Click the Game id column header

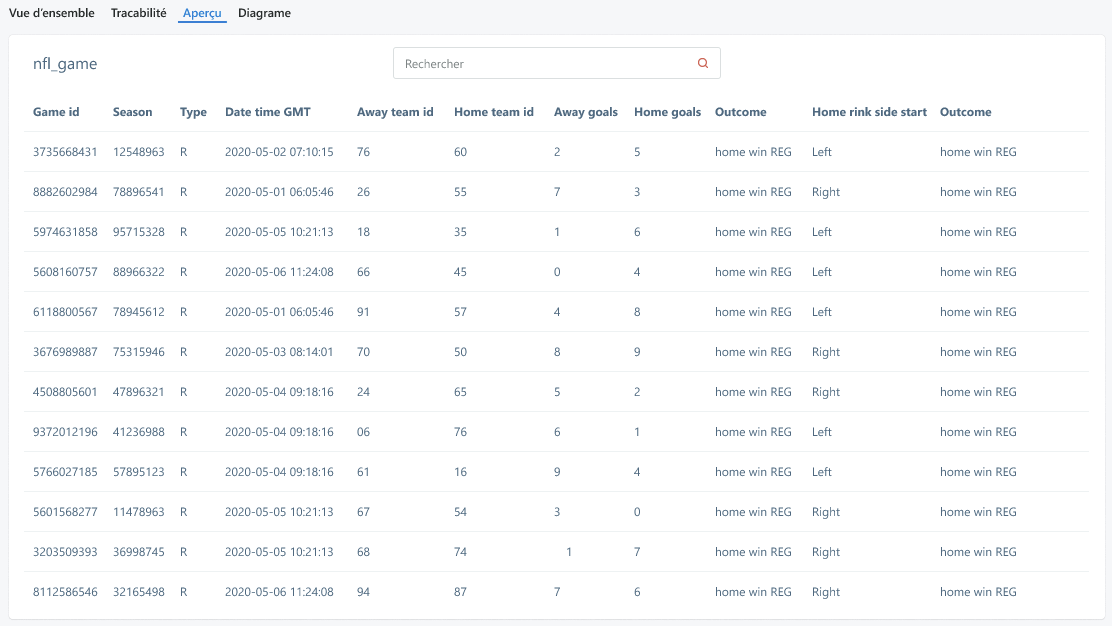tap(56, 112)
